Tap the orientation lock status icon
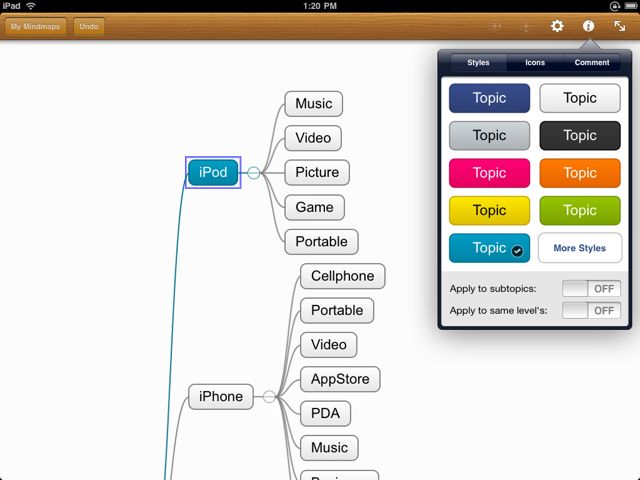The image size is (640, 480). tap(614, 6)
